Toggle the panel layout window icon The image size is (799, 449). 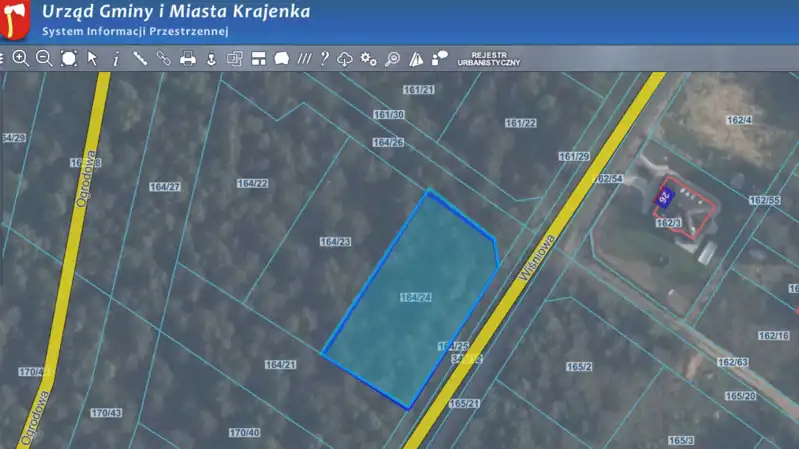coord(259,59)
